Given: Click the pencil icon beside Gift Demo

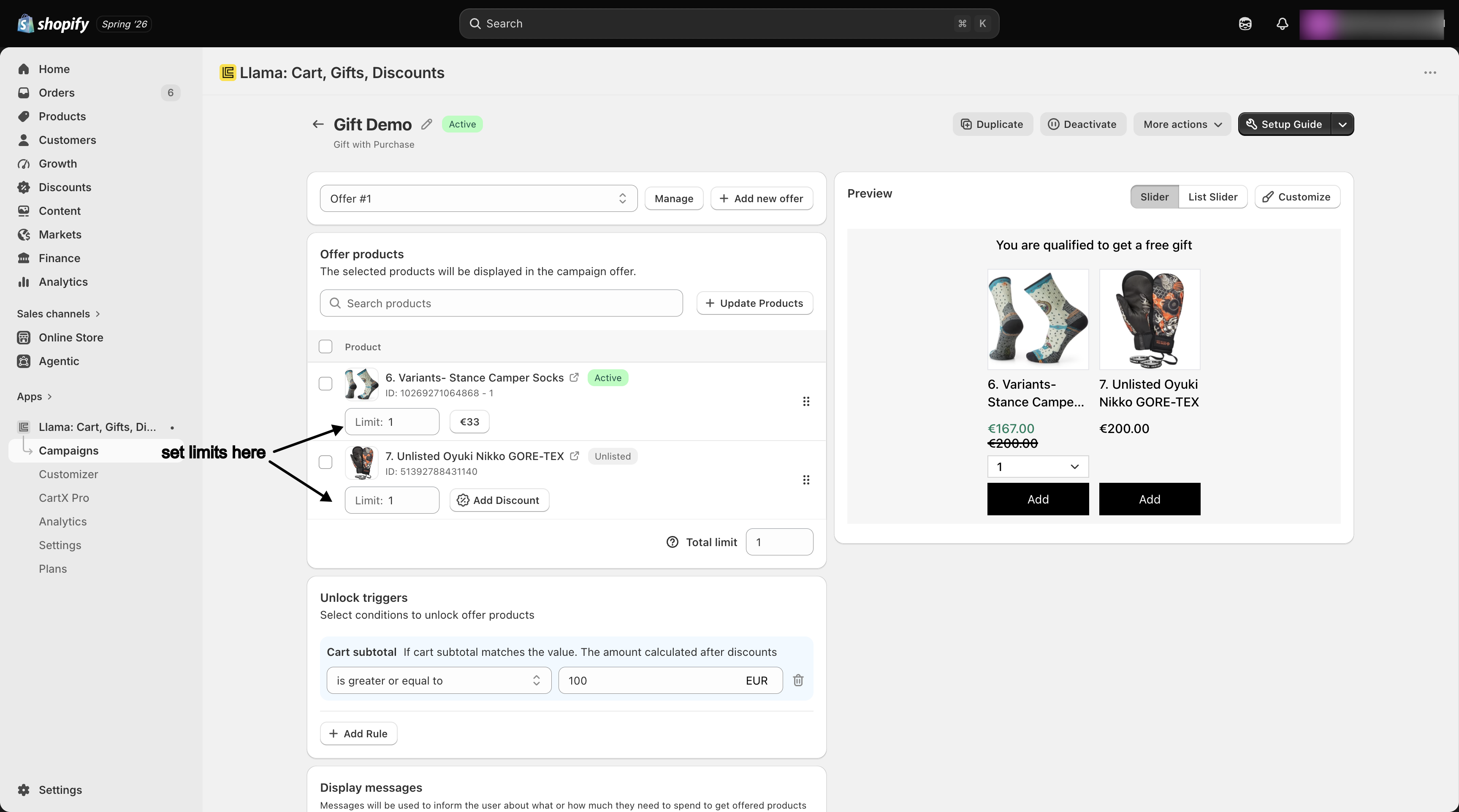Looking at the screenshot, I should click(426, 124).
